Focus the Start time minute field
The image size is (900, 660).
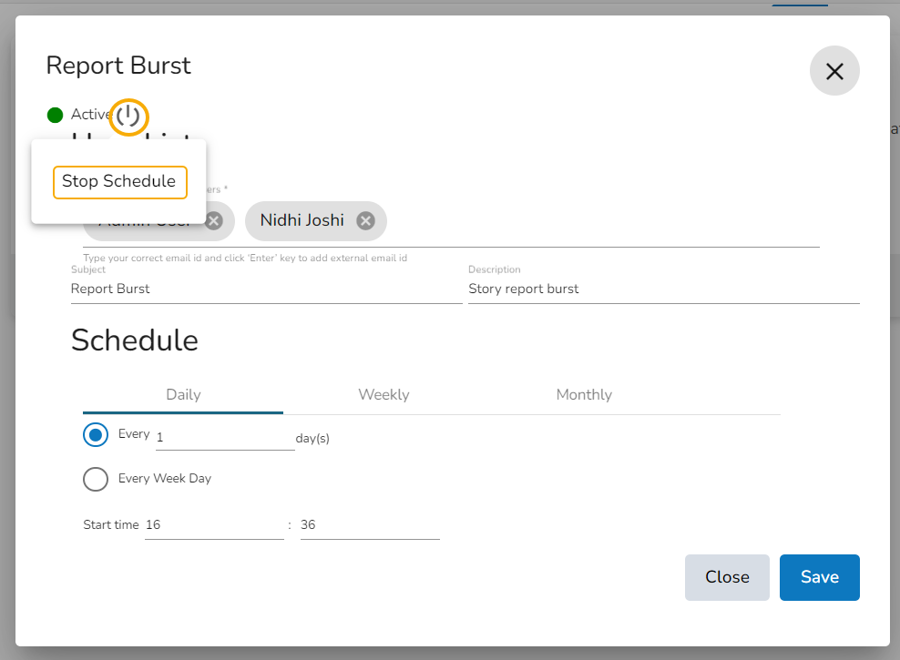click(x=369, y=525)
